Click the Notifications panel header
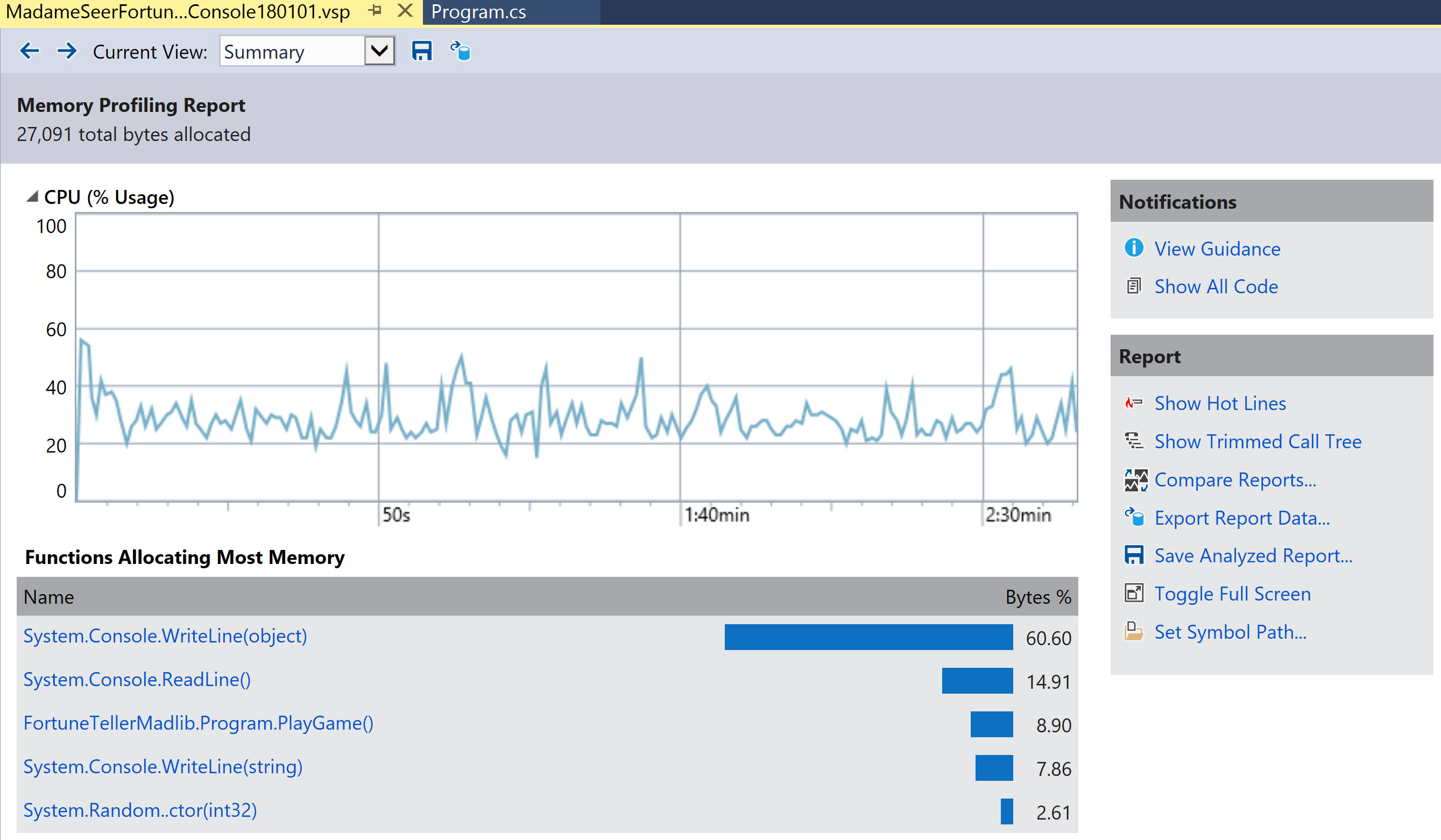Image resolution: width=1441 pixels, height=840 pixels. point(1272,201)
